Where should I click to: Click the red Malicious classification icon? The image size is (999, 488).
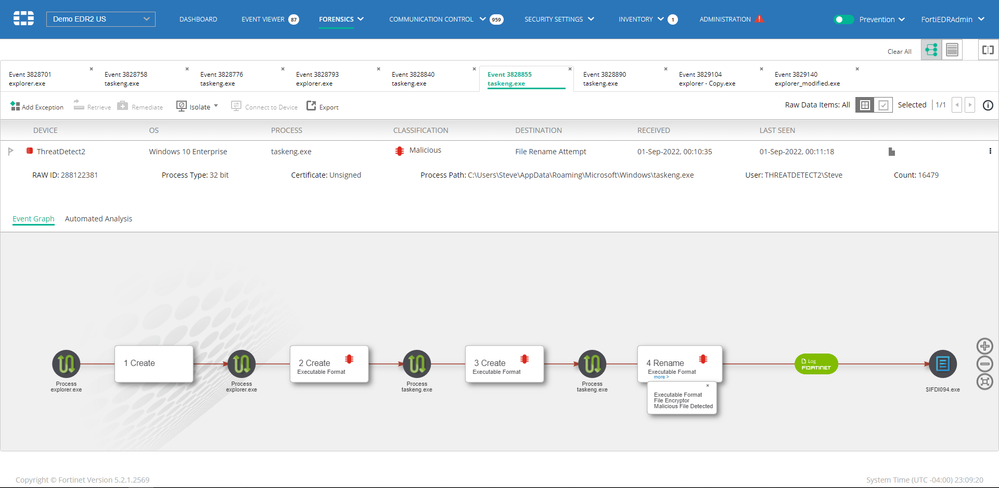click(x=399, y=151)
